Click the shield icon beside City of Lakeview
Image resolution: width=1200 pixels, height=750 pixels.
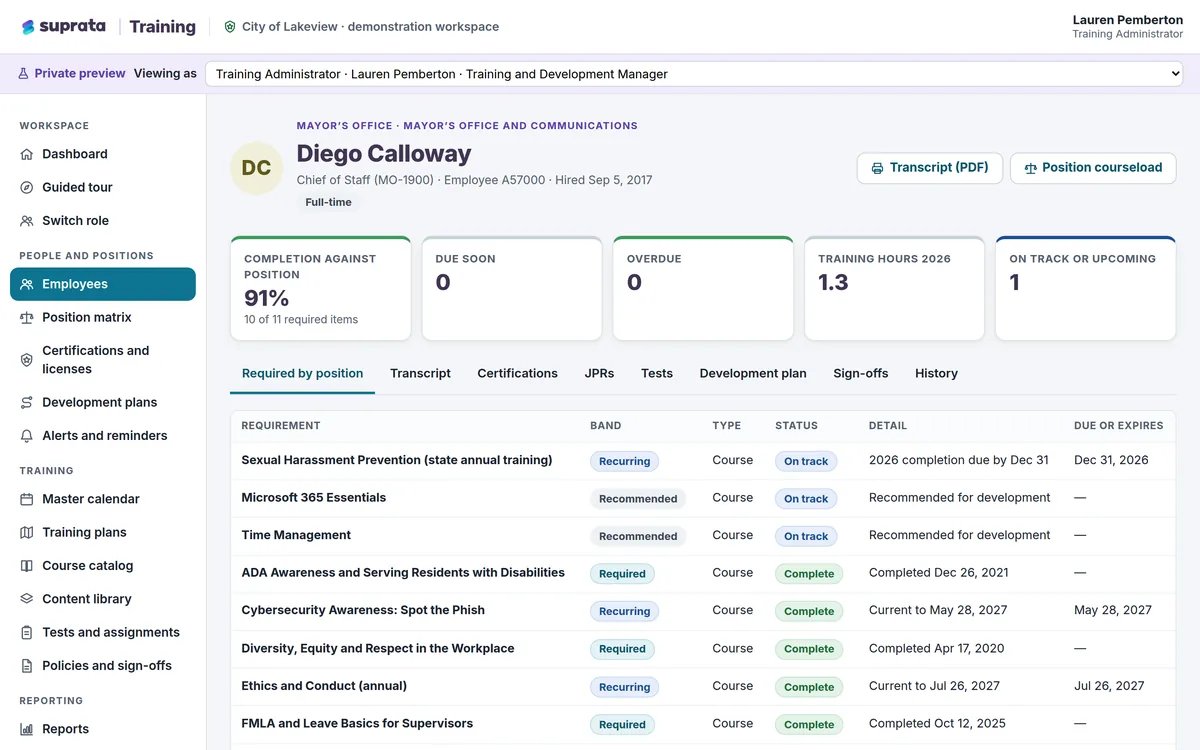pyautogui.click(x=230, y=27)
